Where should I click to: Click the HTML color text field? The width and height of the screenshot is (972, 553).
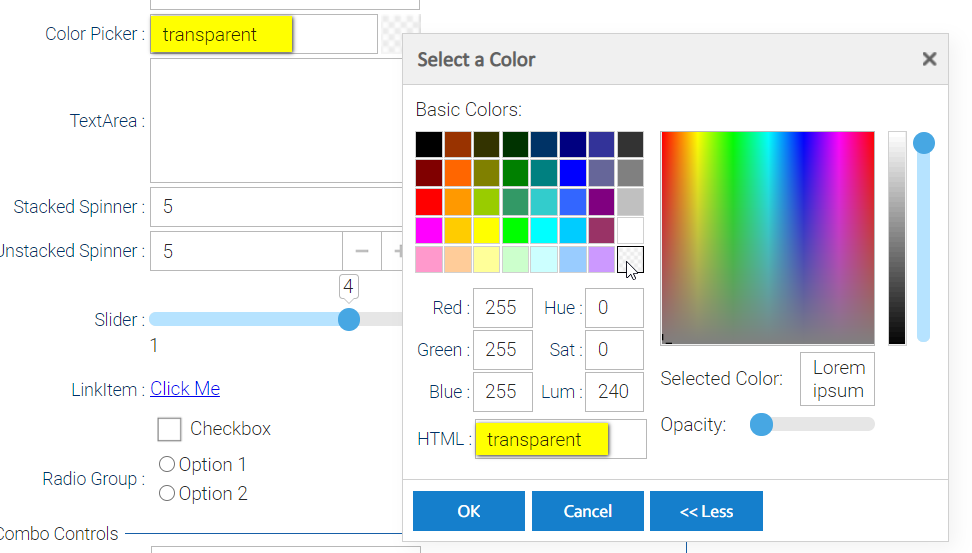click(x=560, y=440)
